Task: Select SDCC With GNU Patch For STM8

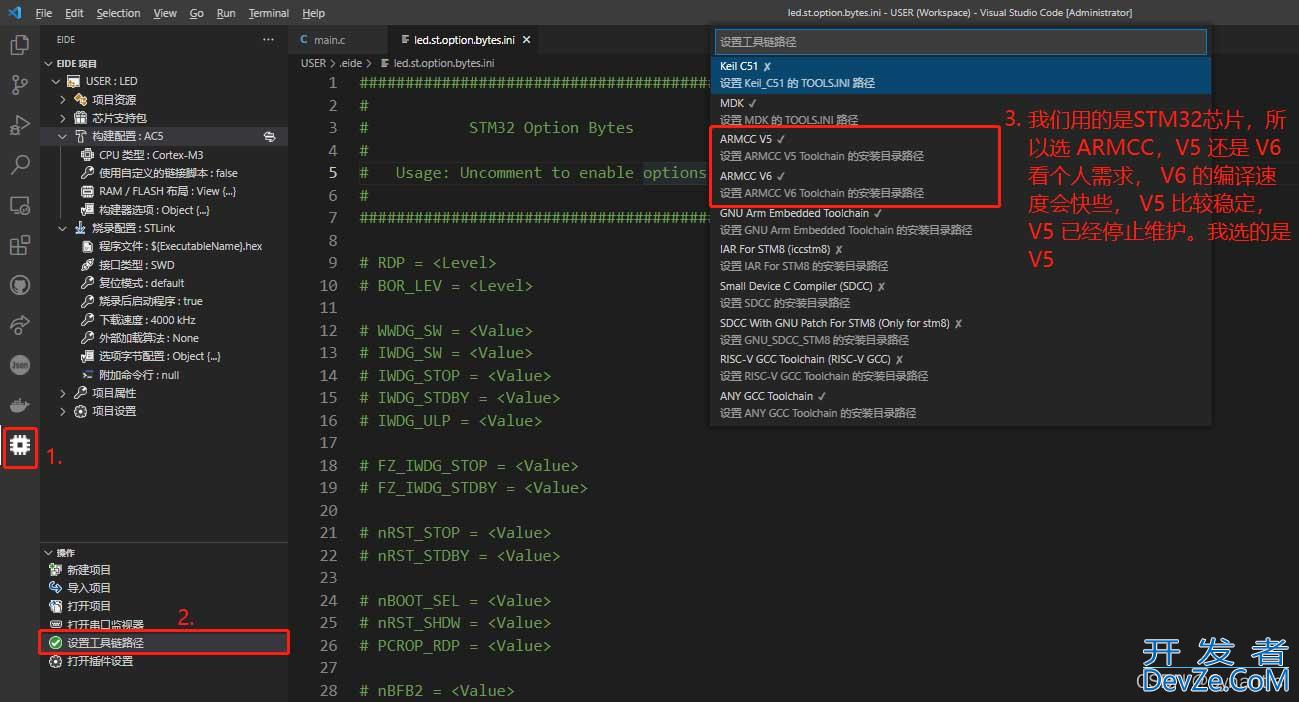Action: 960,331
